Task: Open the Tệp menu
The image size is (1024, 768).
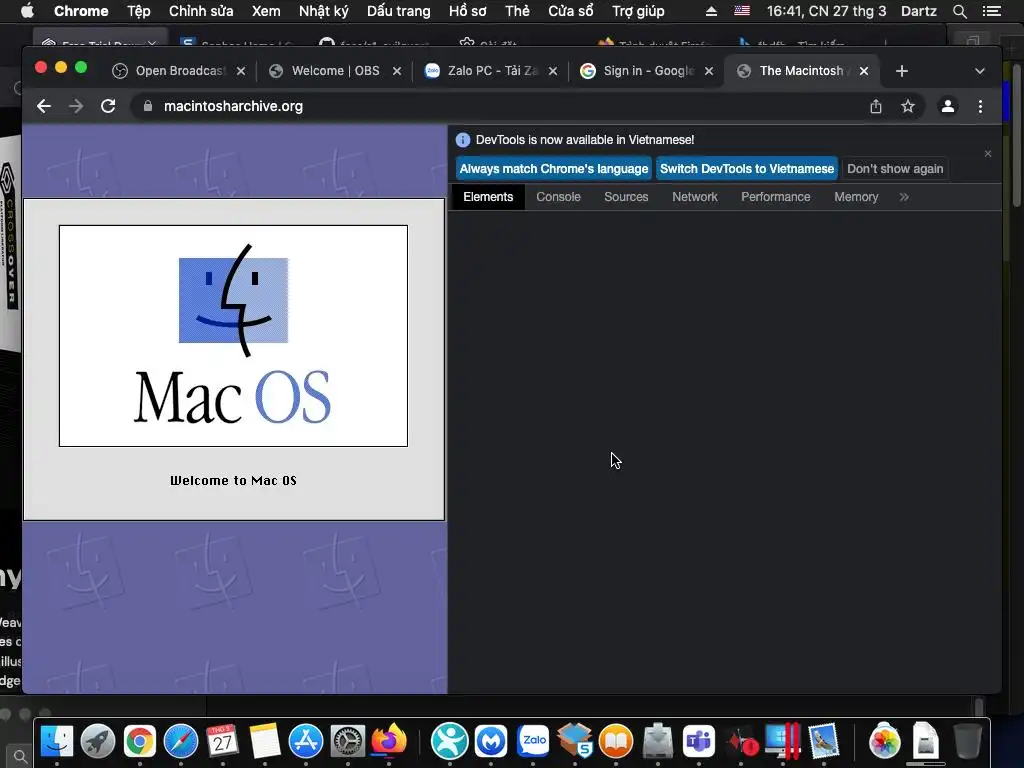Action: pyautogui.click(x=138, y=11)
